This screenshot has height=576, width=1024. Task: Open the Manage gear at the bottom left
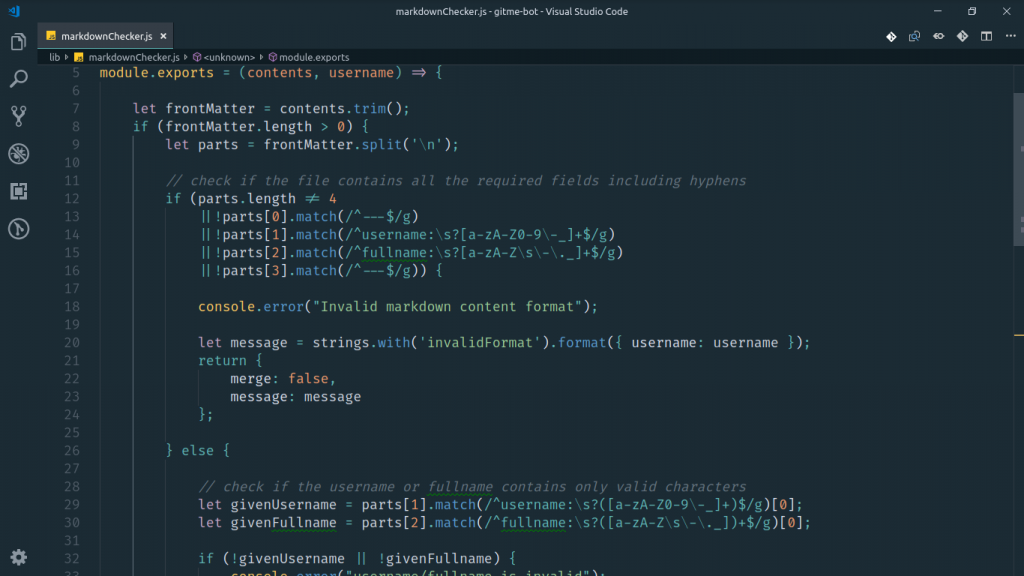coord(17,559)
